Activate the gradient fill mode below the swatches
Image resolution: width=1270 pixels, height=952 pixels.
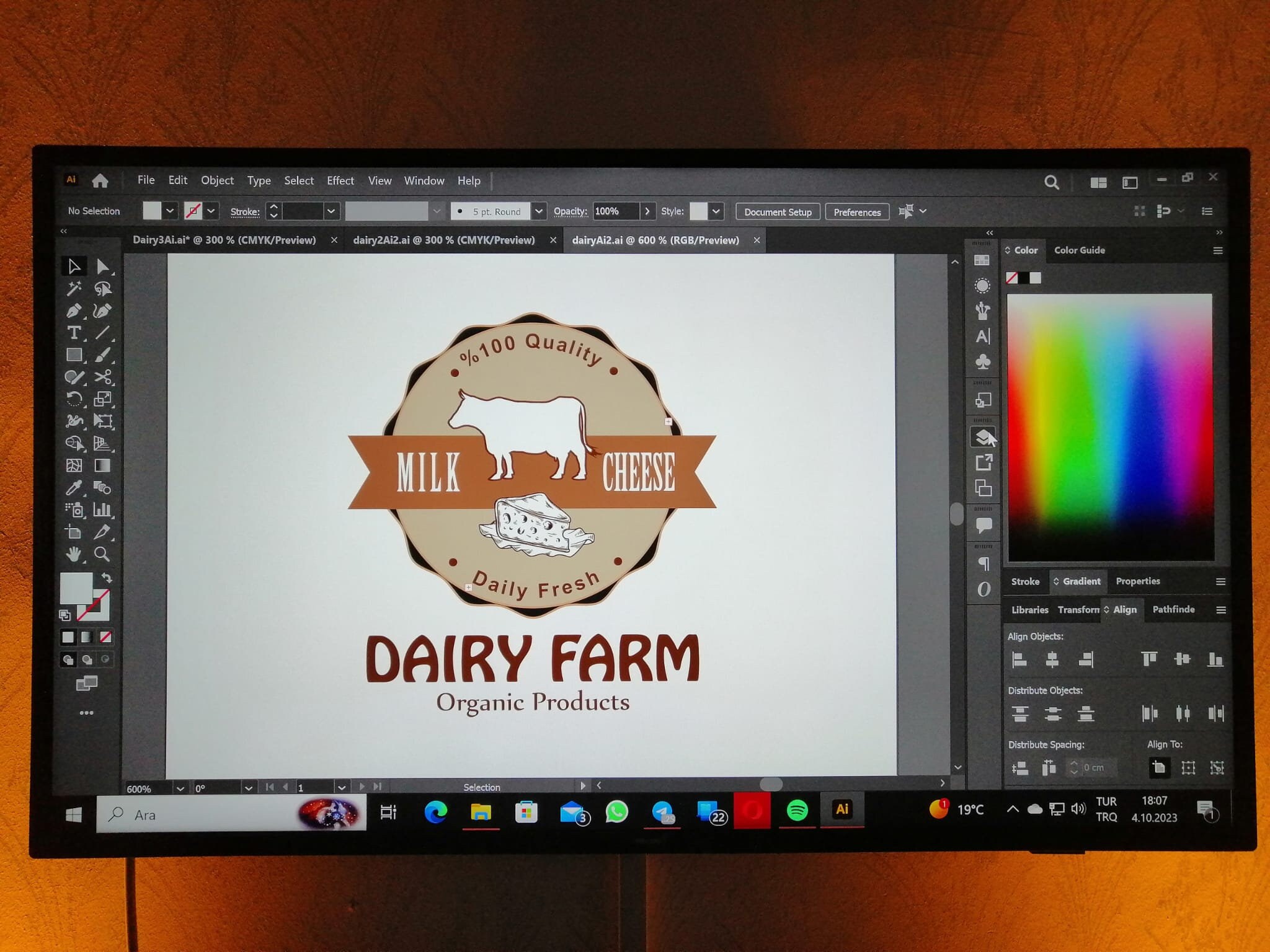pyautogui.click(x=86, y=637)
